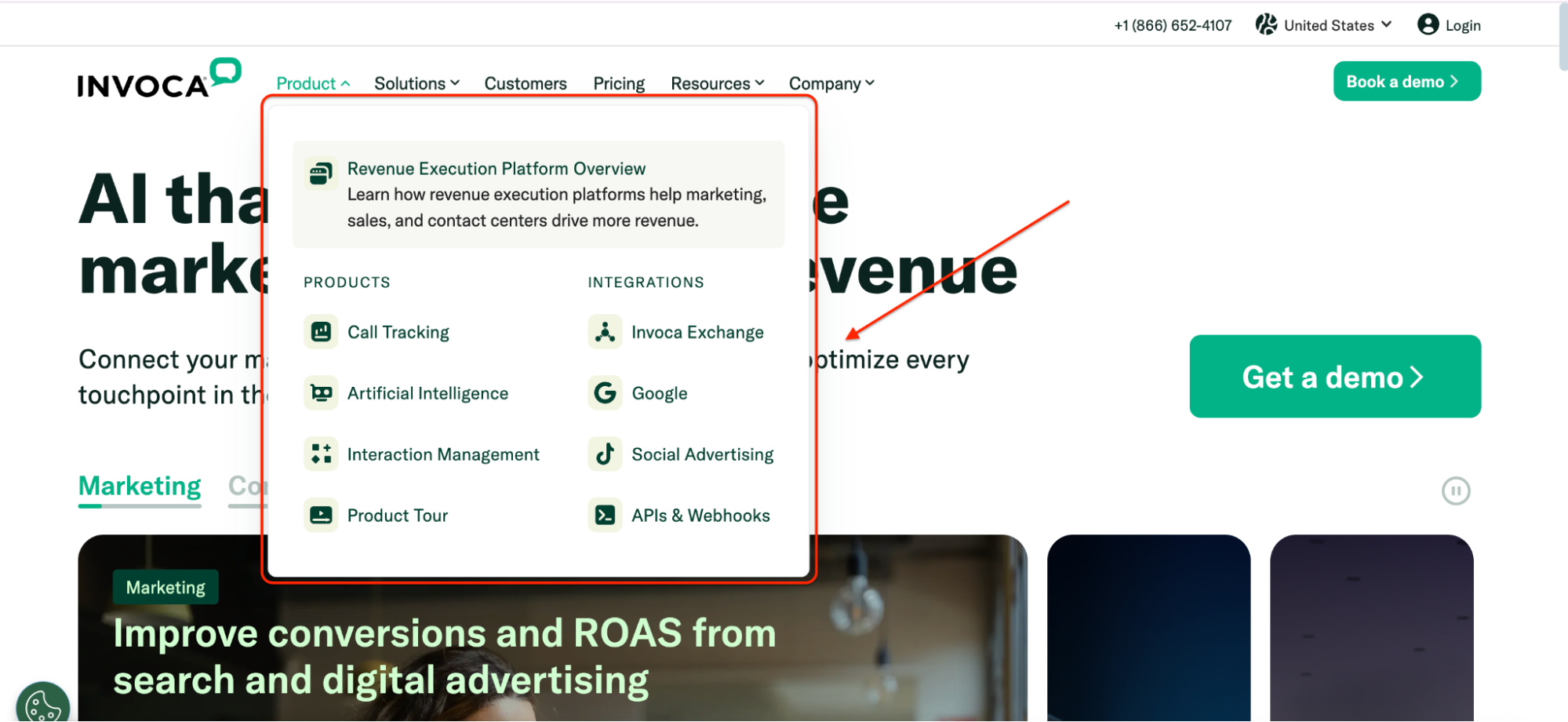Screen dimensions: 1568x722
Task: Click the Invoca Exchange icon
Action: (x=605, y=332)
